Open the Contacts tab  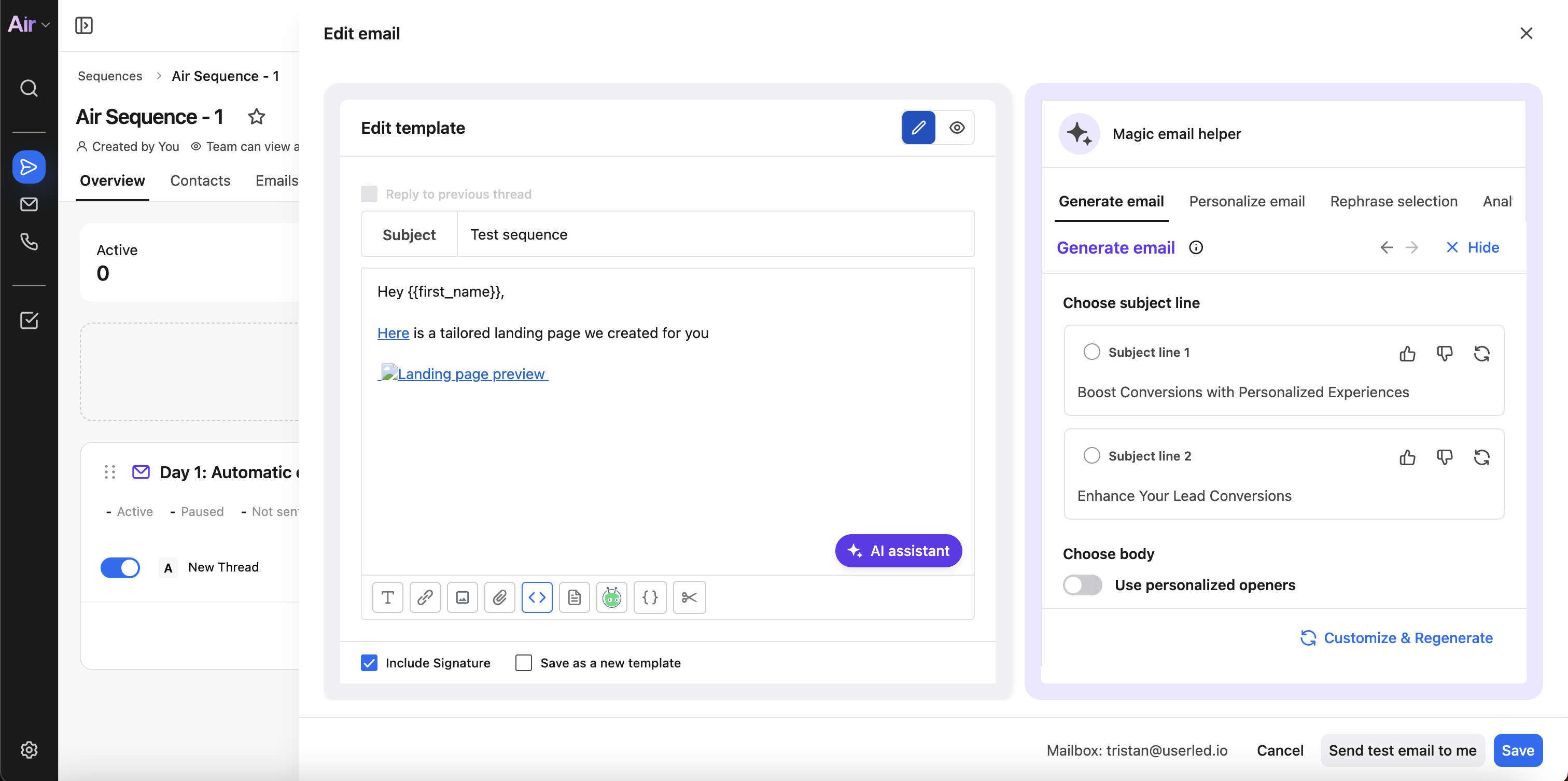pos(200,181)
